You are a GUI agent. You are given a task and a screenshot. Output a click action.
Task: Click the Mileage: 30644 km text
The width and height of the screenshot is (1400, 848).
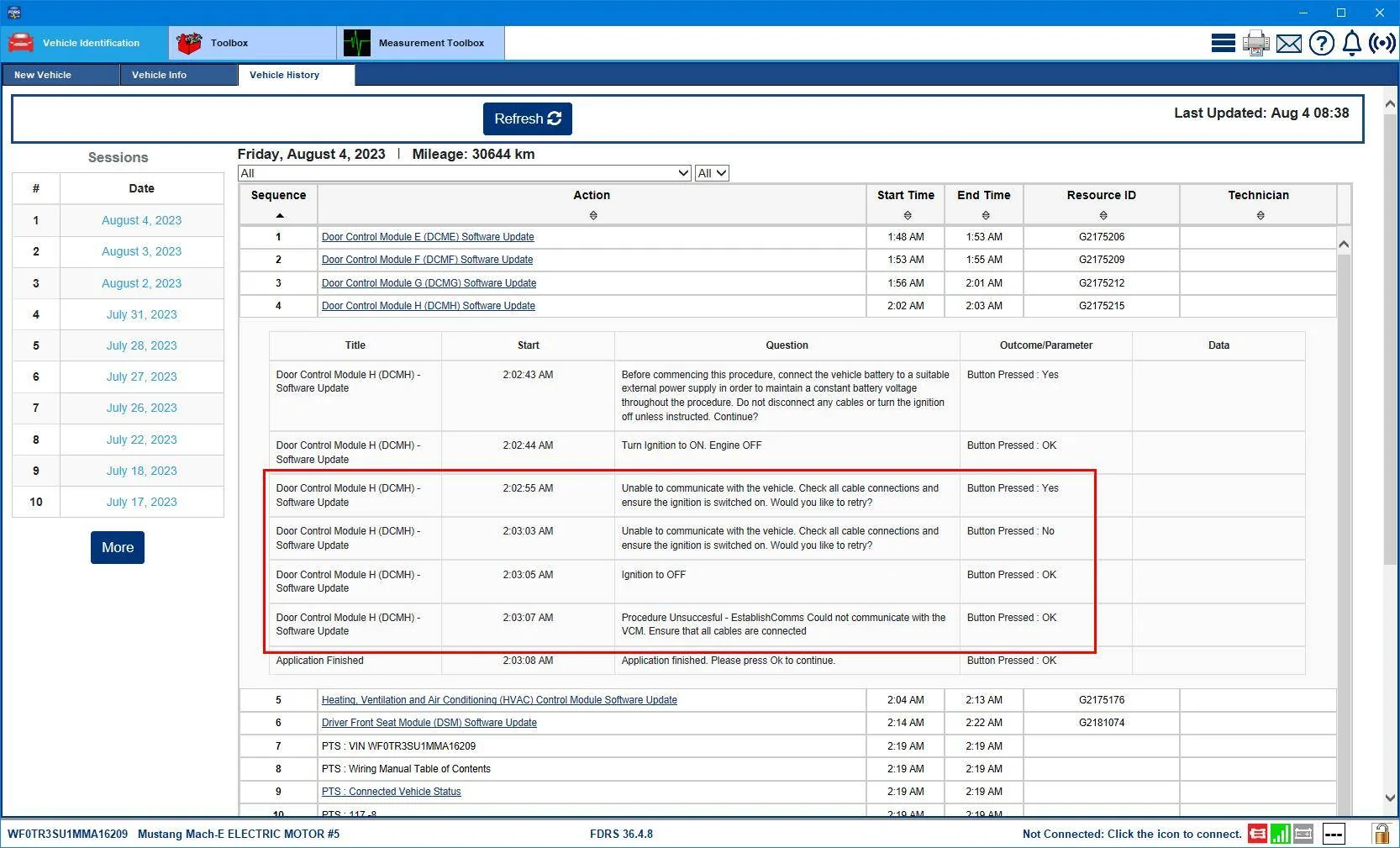coord(473,154)
